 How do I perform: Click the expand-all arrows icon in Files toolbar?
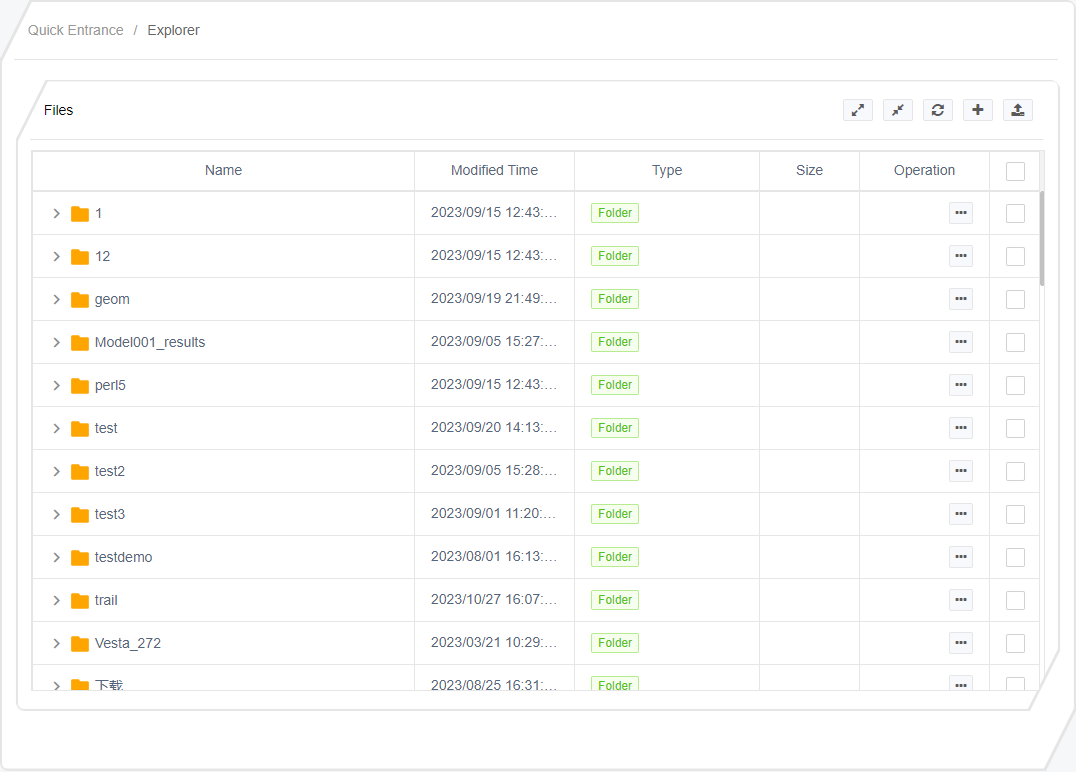[858, 110]
